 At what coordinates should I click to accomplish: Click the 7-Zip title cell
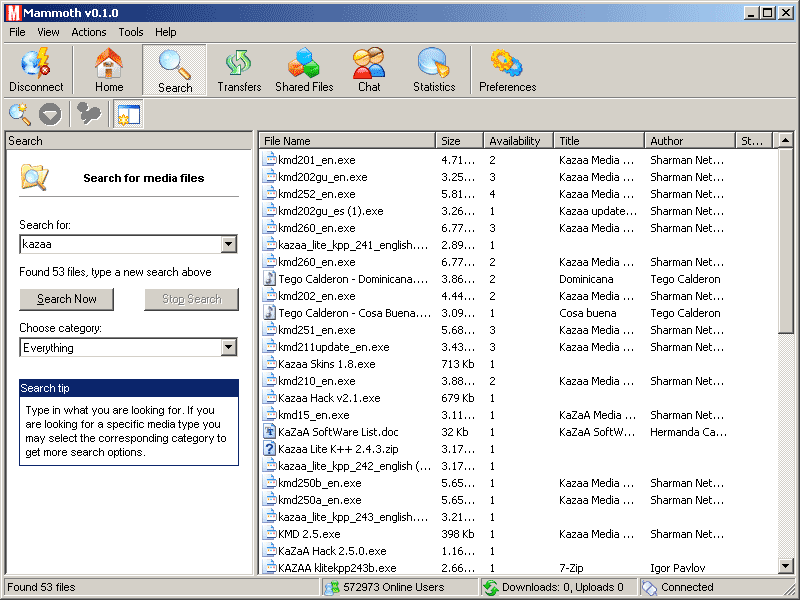pyautogui.click(x=571, y=568)
